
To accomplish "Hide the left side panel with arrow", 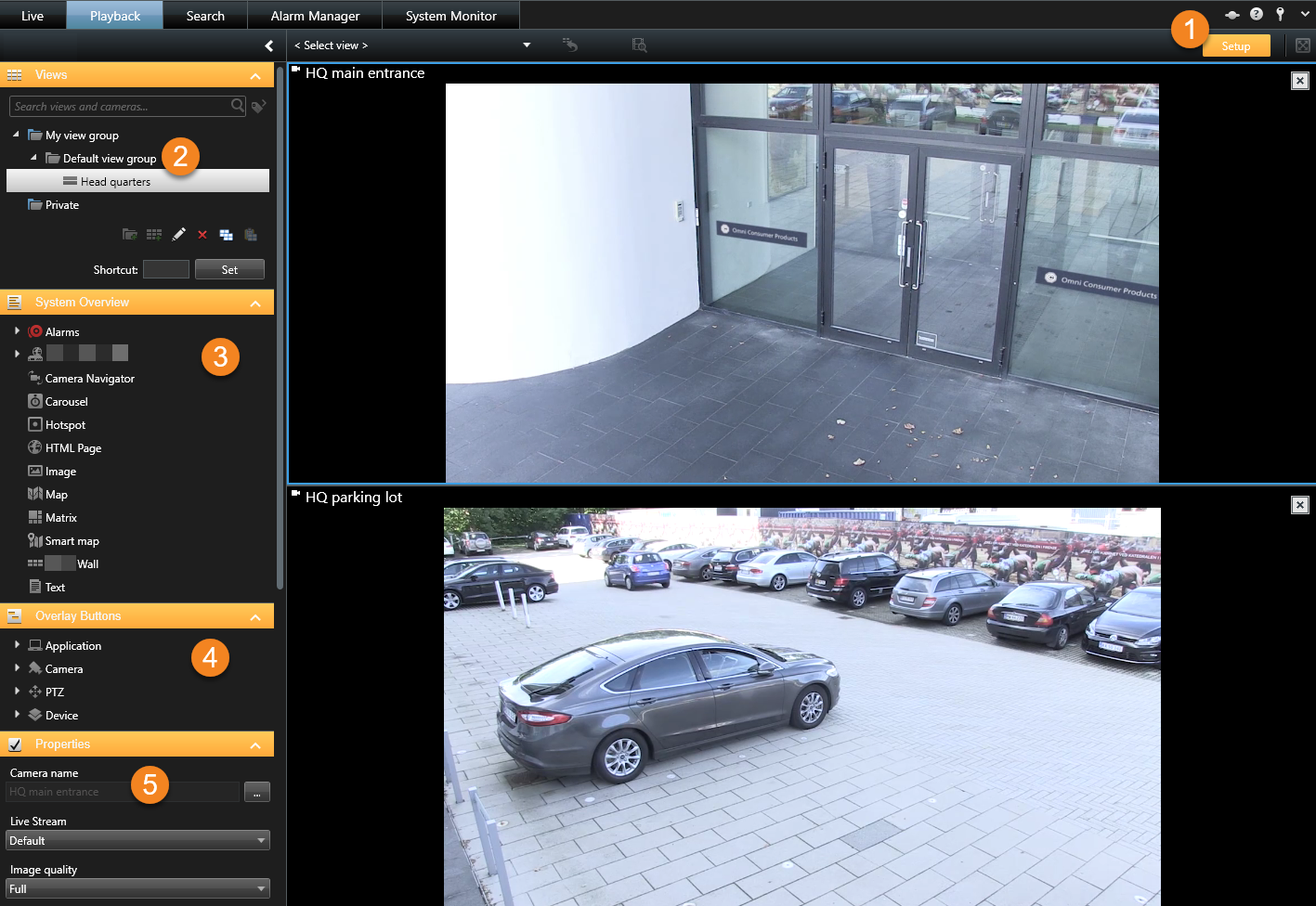I will pyautogui.click(x=268, y=45).
